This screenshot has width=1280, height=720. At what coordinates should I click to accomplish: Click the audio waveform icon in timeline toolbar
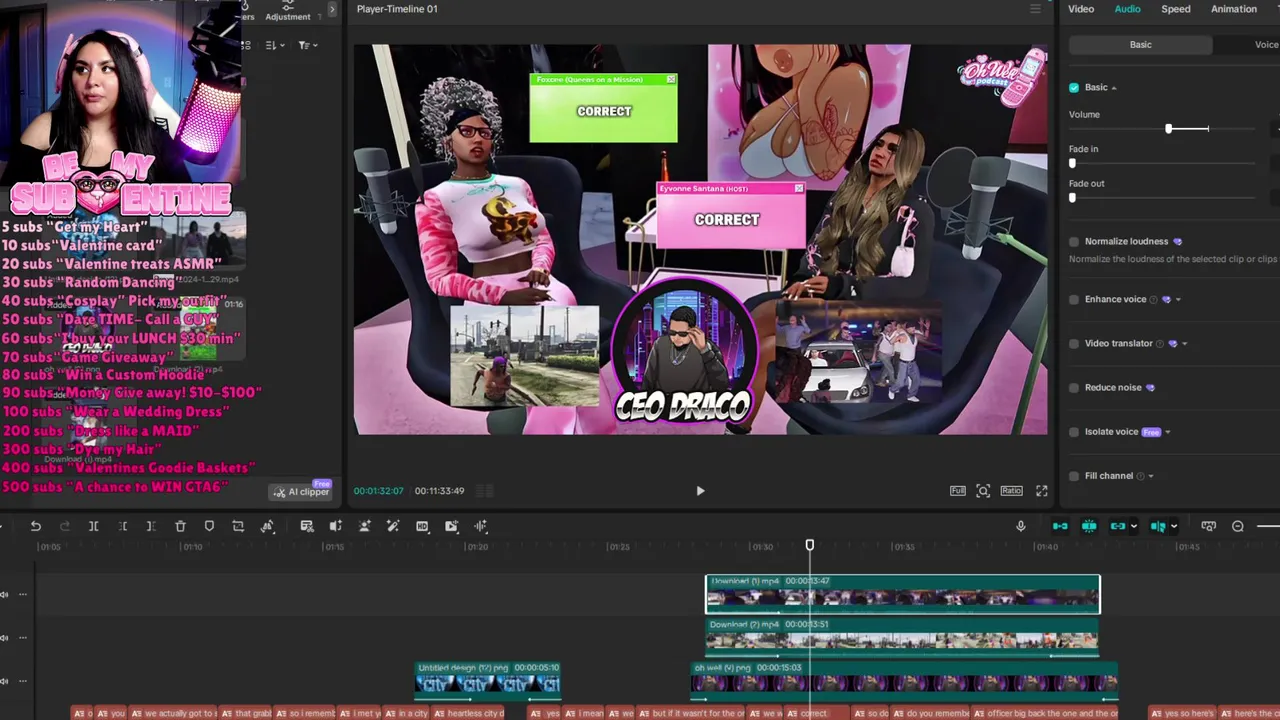(480, 526)
